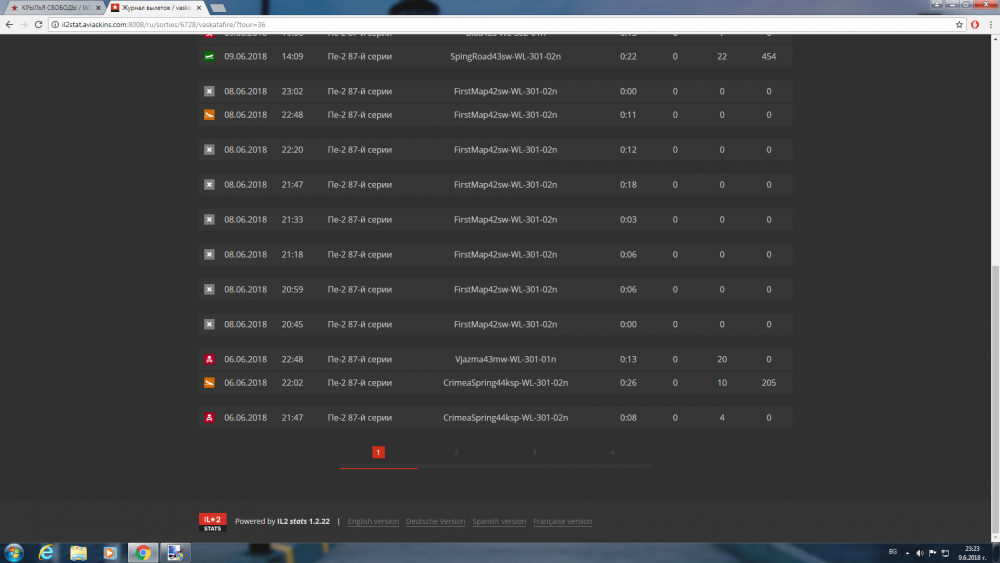The image size is (1000, 563).
Task: Click the status icon of the 08.06.2018 23:02 sortie
Action: click(209, 91)
